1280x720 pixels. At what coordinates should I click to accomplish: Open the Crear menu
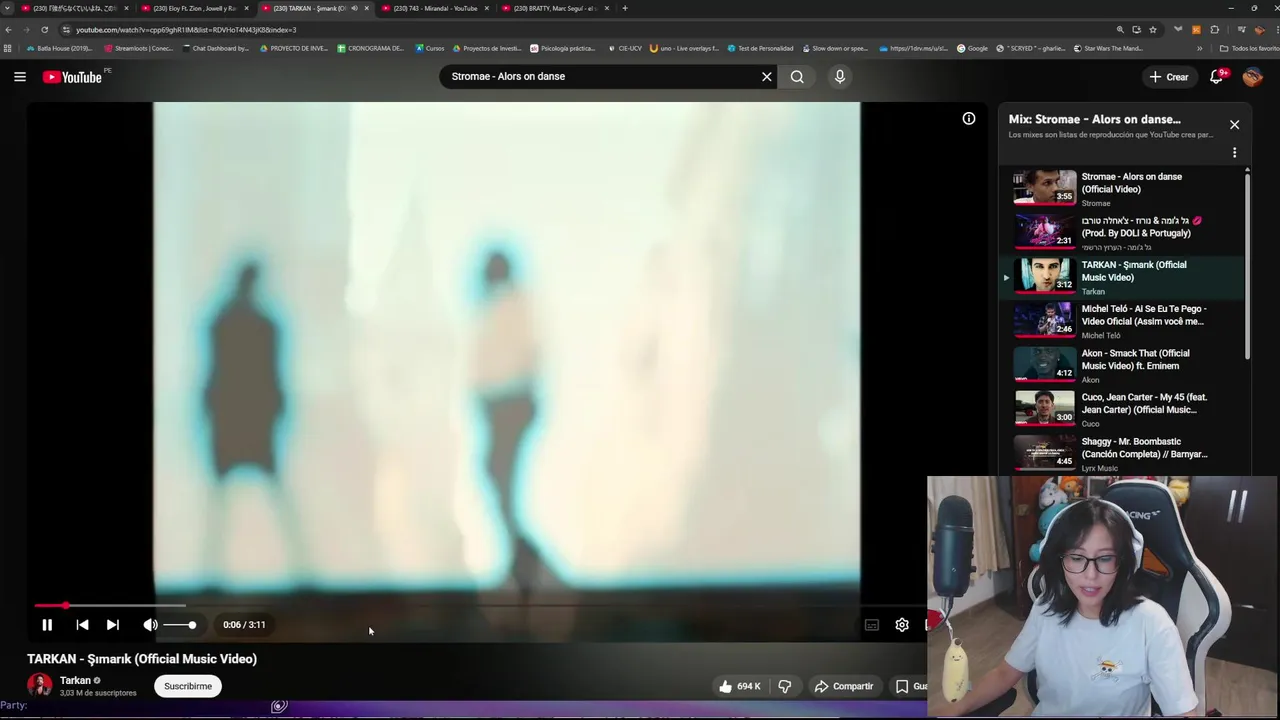pos(1169,77)
